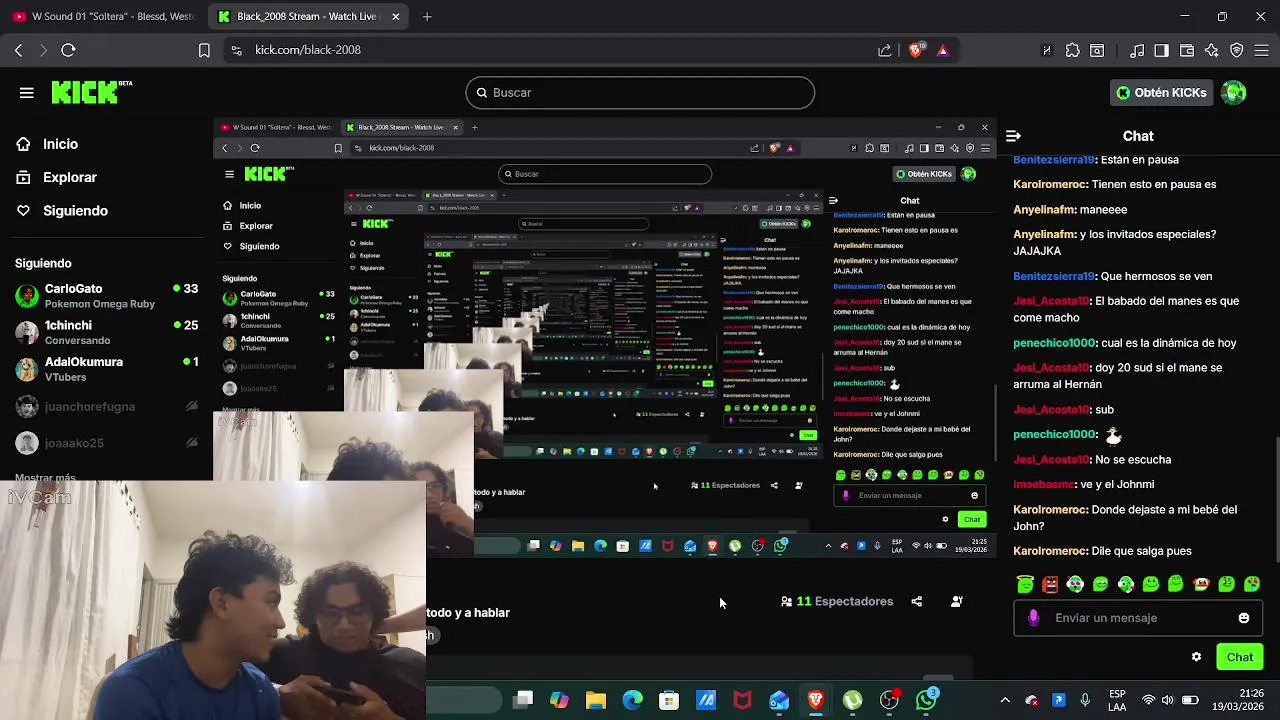Viewport: 1280px width, 720px height.
Task: Click the Enviar un mensaje chat field
Action: click(x=1138, y=618)
